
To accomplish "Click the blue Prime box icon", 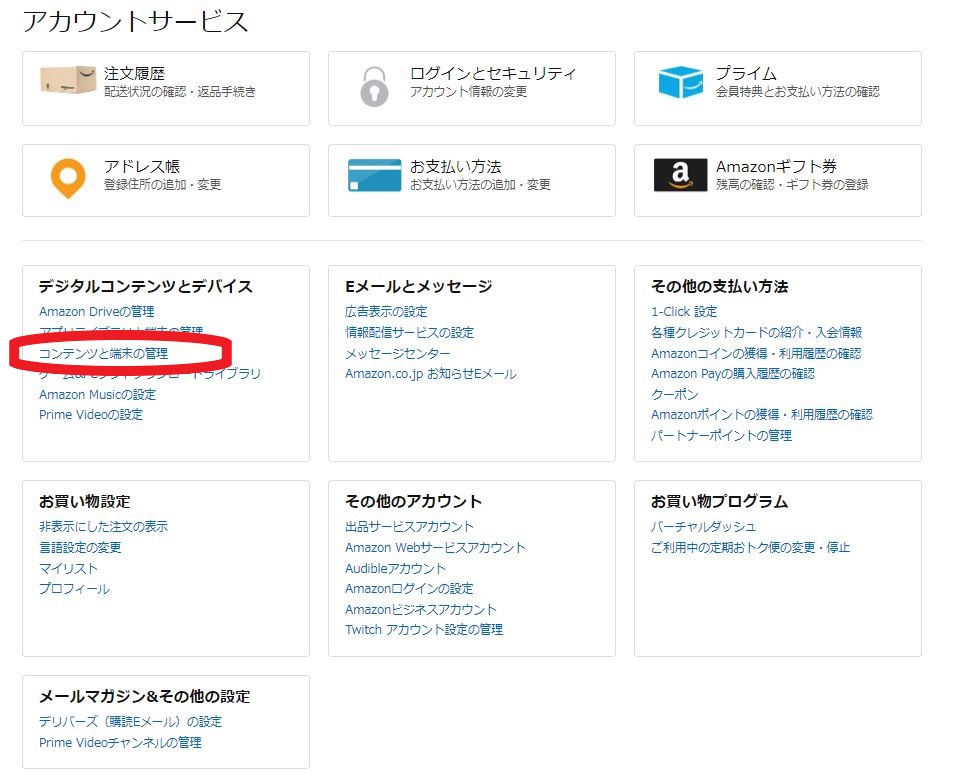I will (680, 82).
